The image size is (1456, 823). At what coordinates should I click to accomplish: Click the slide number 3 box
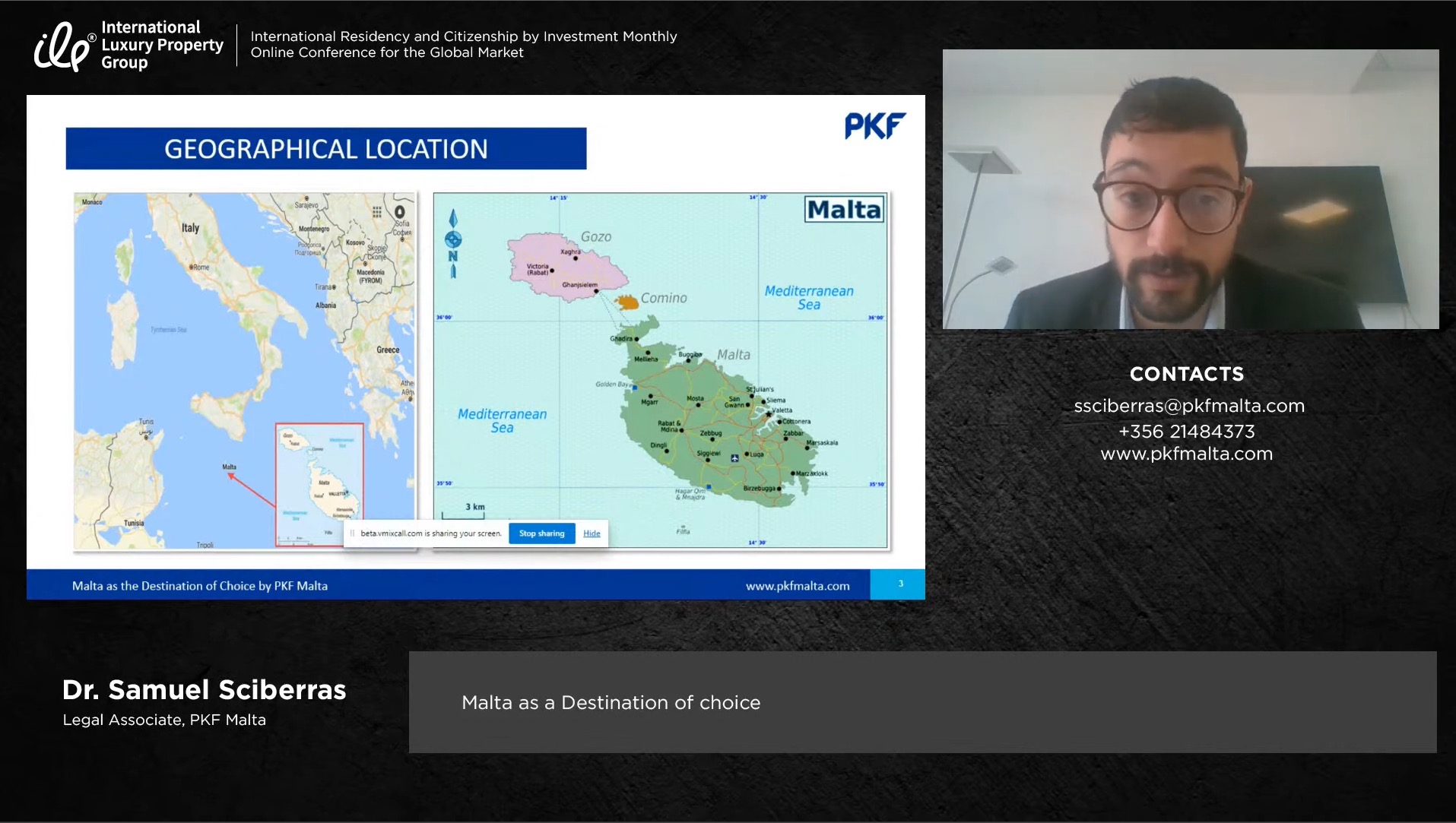coord(900,584)
